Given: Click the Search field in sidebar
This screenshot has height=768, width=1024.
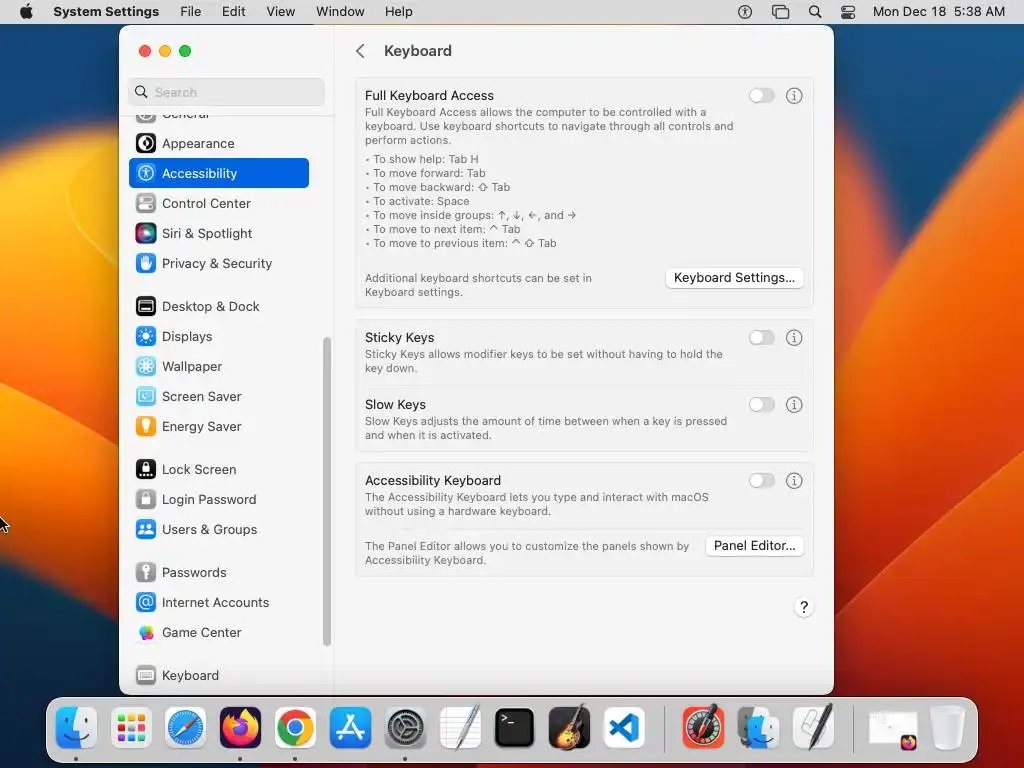Looking at the screenshot, I should (x=227, y=92).
